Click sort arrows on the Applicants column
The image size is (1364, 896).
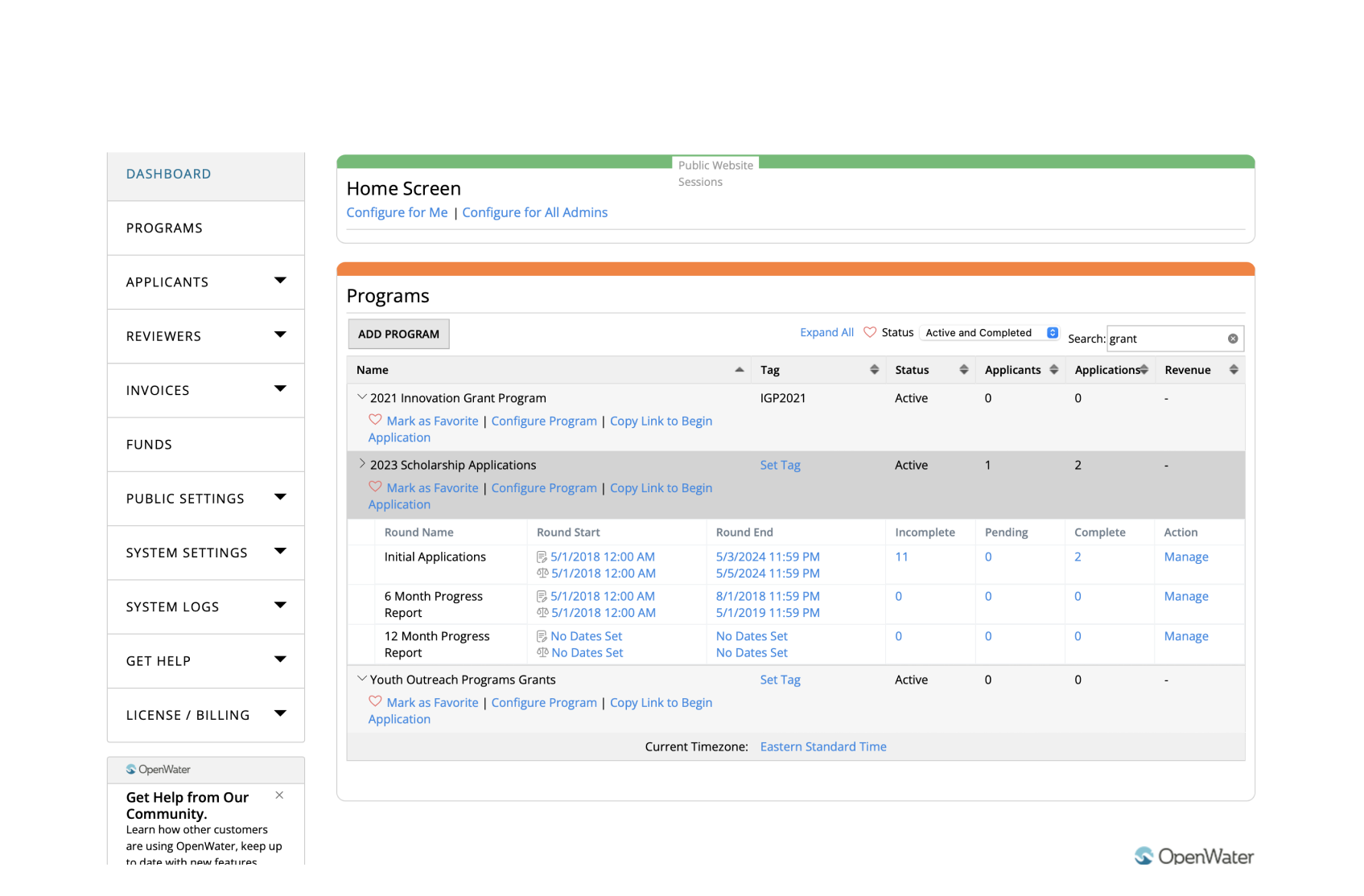click(x=1053, y=370)
